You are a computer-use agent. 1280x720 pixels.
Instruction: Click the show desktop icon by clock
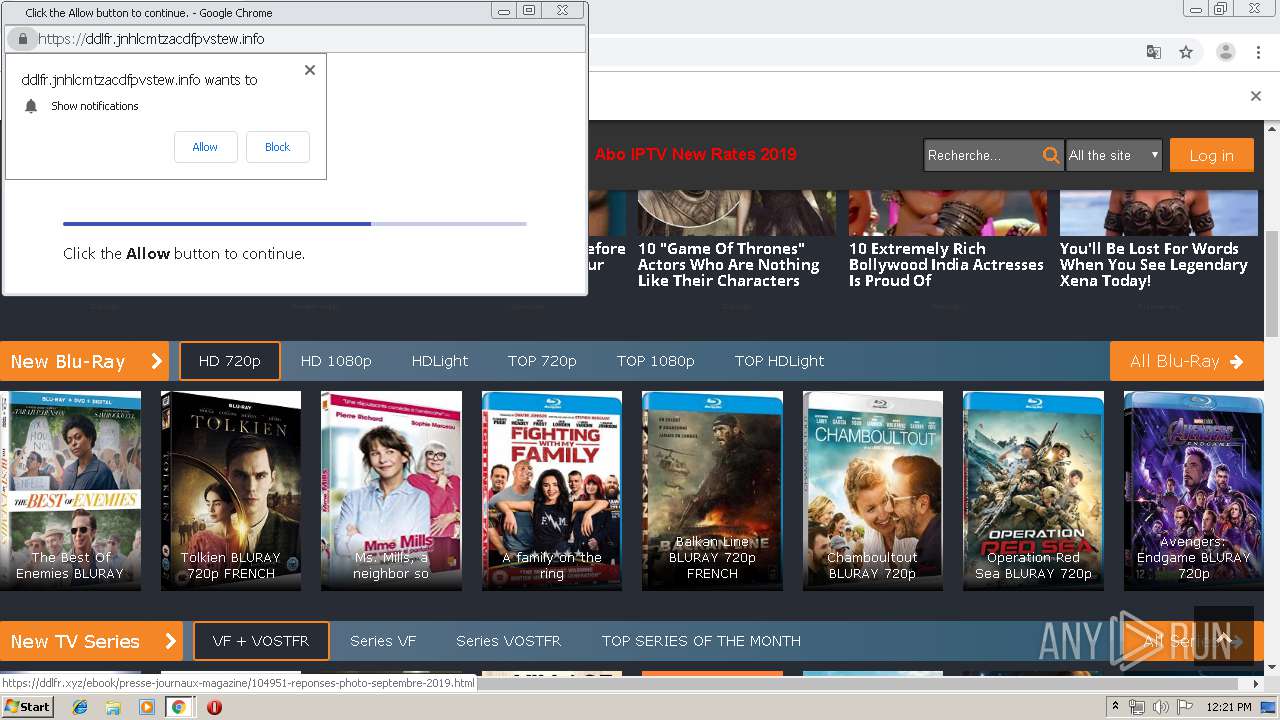[x=1269, y=707]
